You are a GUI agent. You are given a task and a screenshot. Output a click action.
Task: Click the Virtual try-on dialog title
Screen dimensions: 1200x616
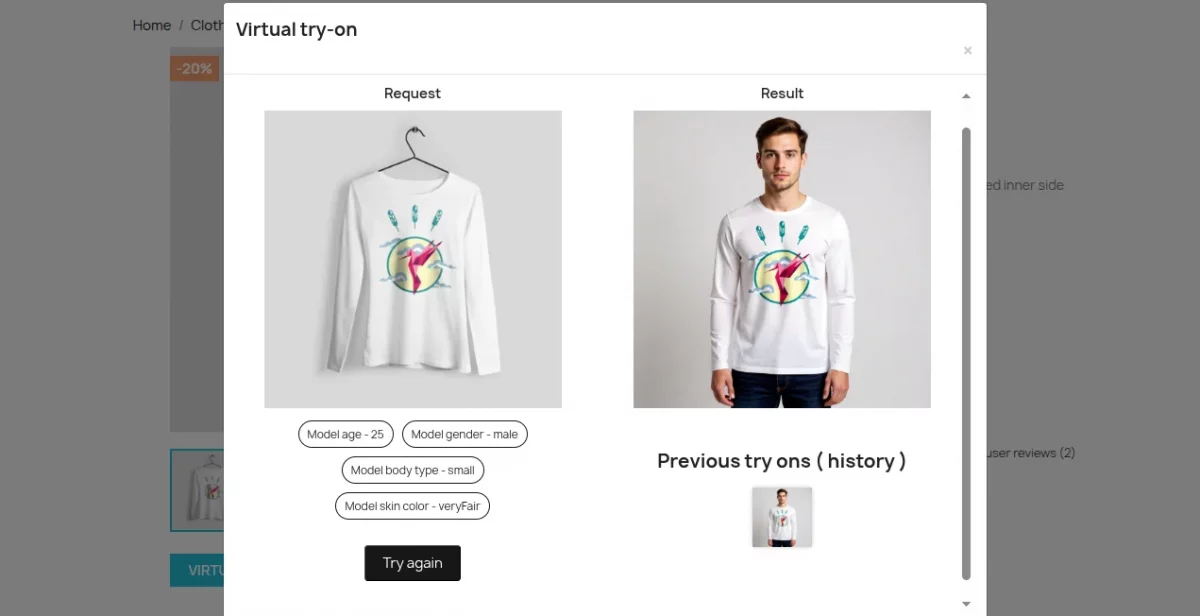(296, 29)
